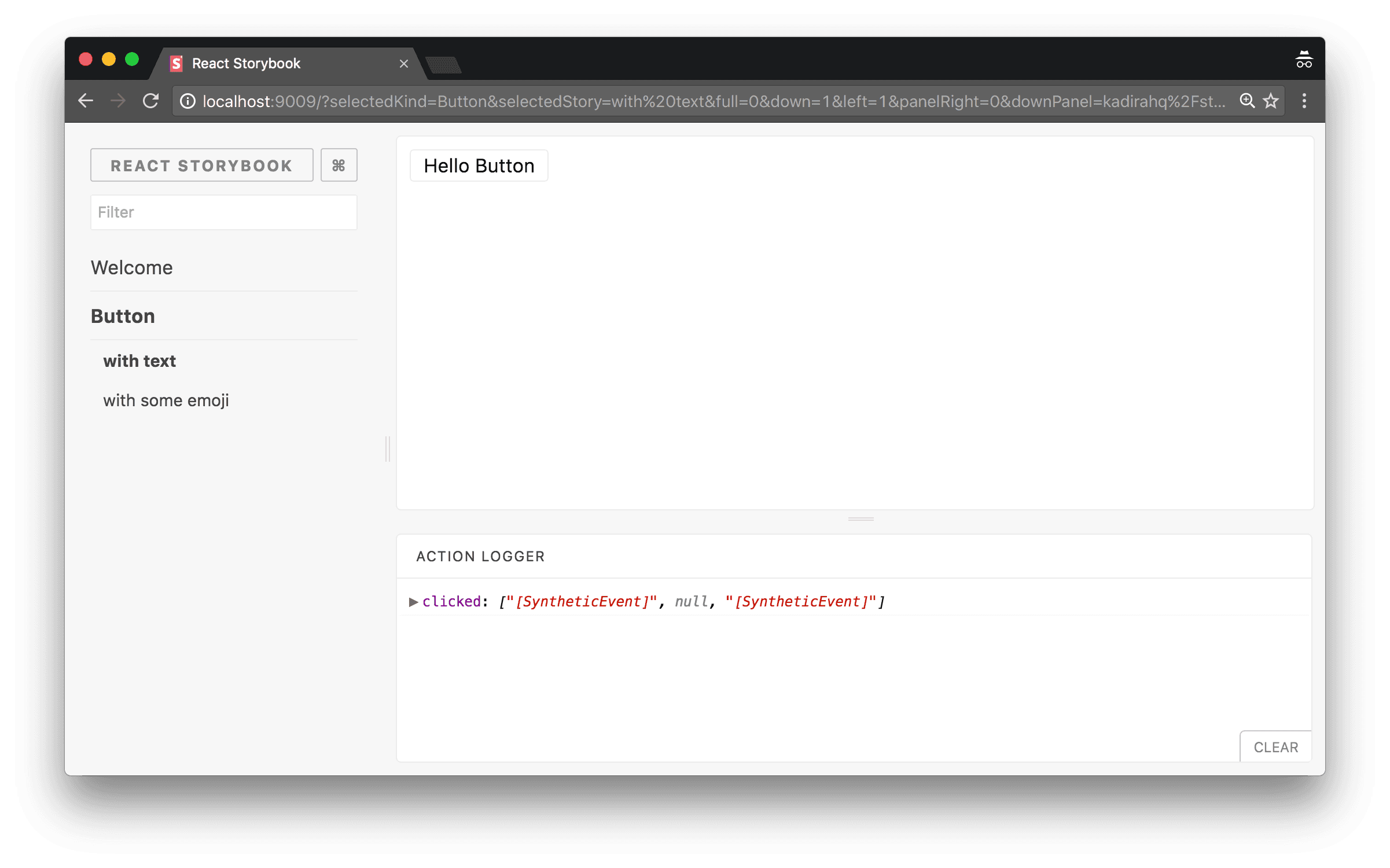Screen dimensions: 1390x868
Task: Click the React Storybook header button
Action: tap(202, 165)
